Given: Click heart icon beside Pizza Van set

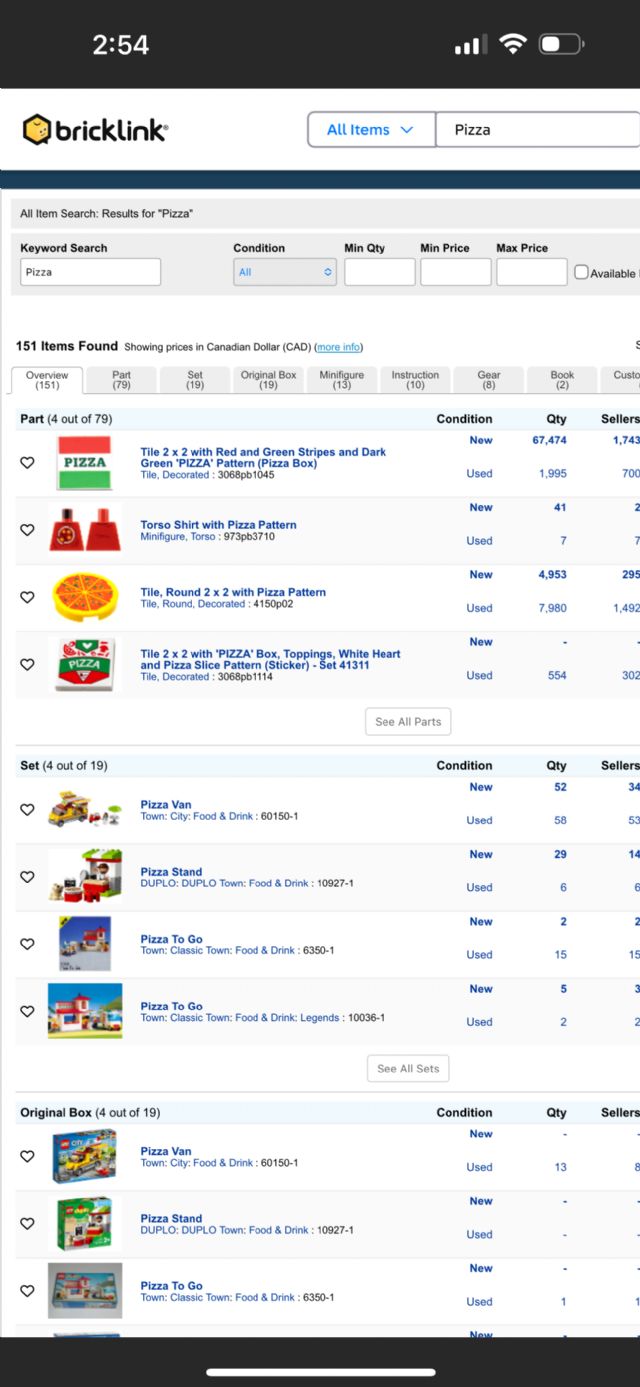Looking at the screenshot, I should point(28,810).
